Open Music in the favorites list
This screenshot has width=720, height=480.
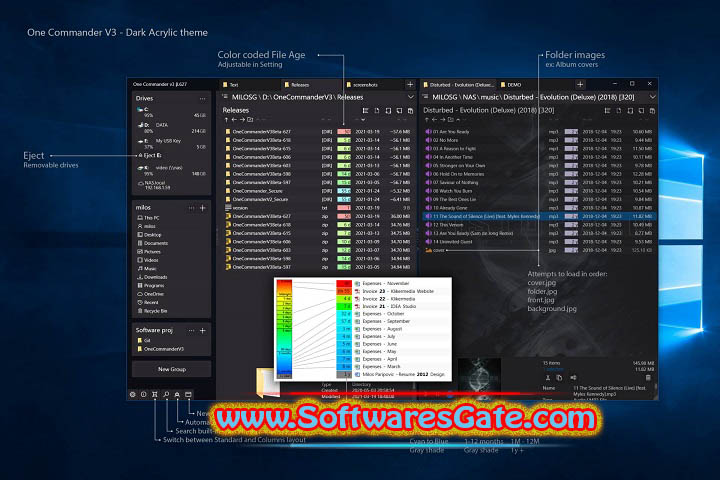[x=147, y=269]
